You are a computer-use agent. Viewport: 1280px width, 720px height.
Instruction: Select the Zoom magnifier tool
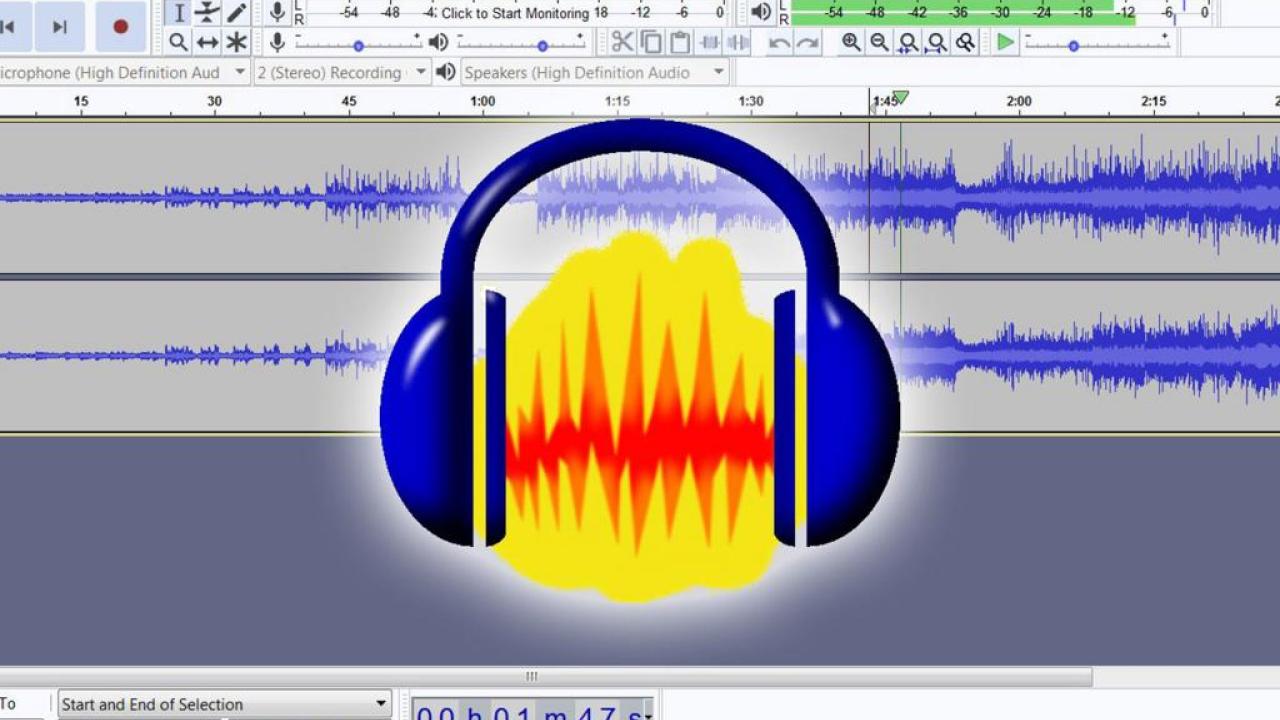tap(178, 42)
